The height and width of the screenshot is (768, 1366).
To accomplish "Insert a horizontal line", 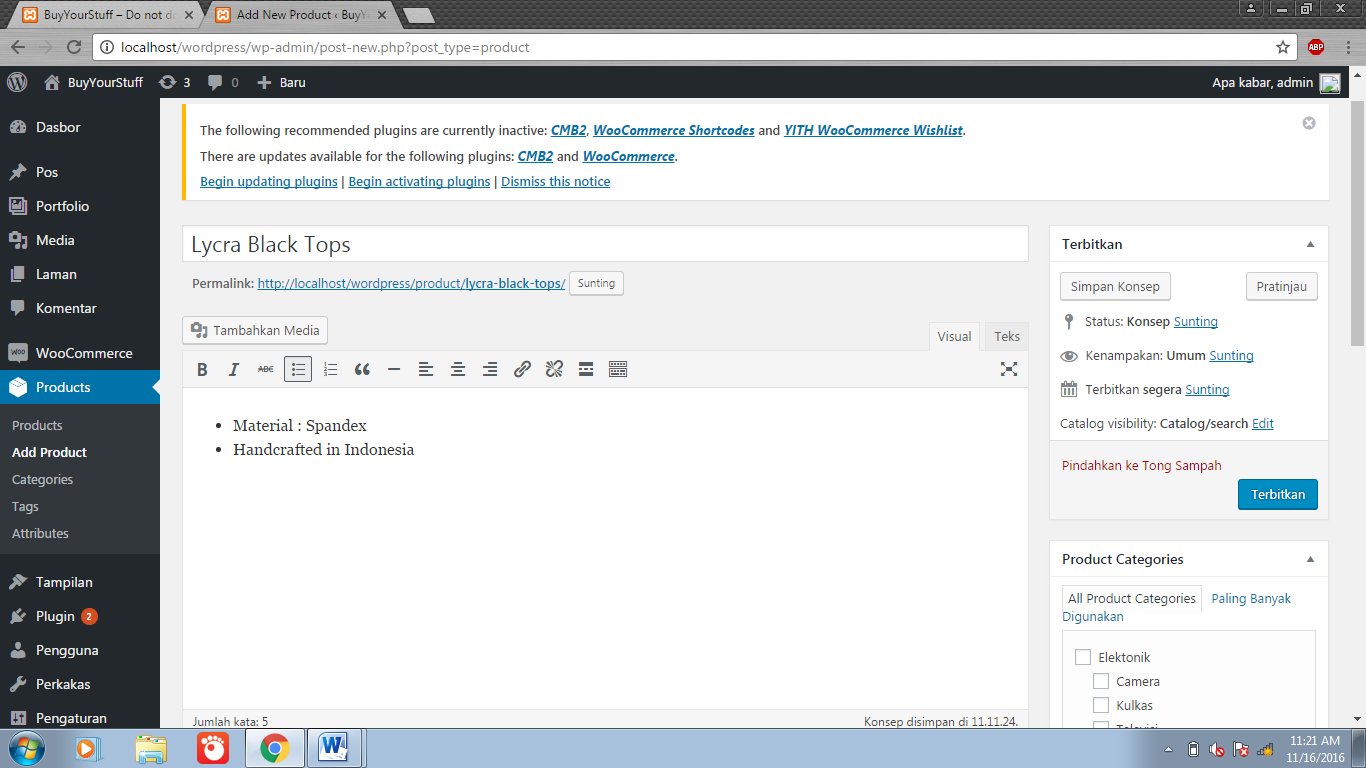I will pyautogui.click(x=394, y=369).
